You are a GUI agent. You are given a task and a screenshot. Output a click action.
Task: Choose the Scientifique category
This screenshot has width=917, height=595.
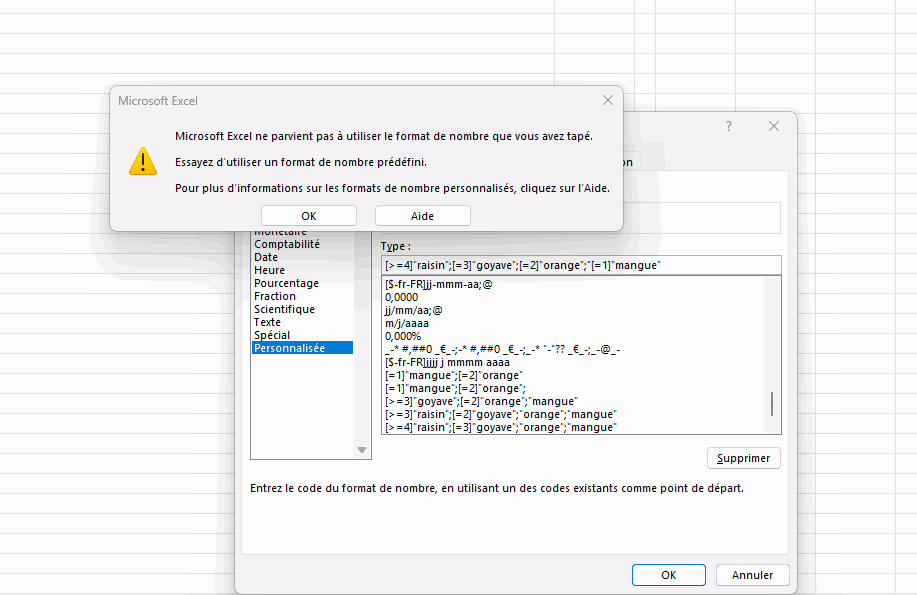[x=284, y=309]
